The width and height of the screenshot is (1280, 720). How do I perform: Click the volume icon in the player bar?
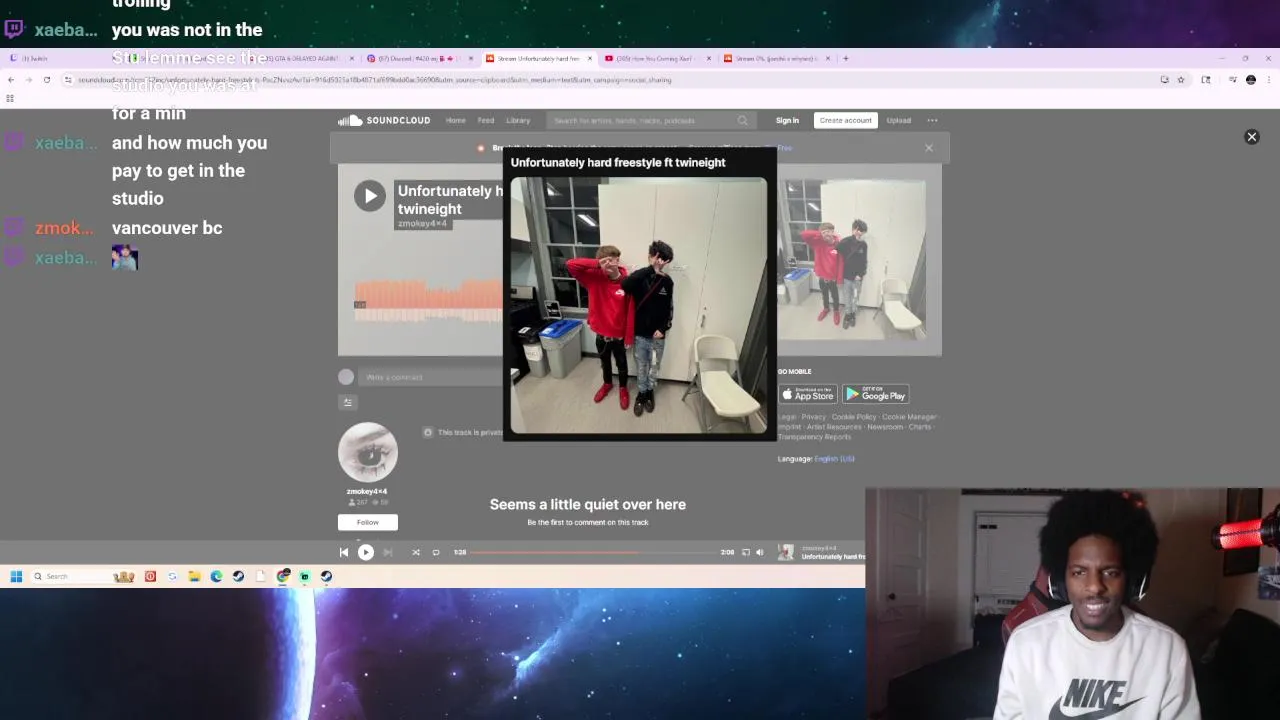tap(759, 552)
